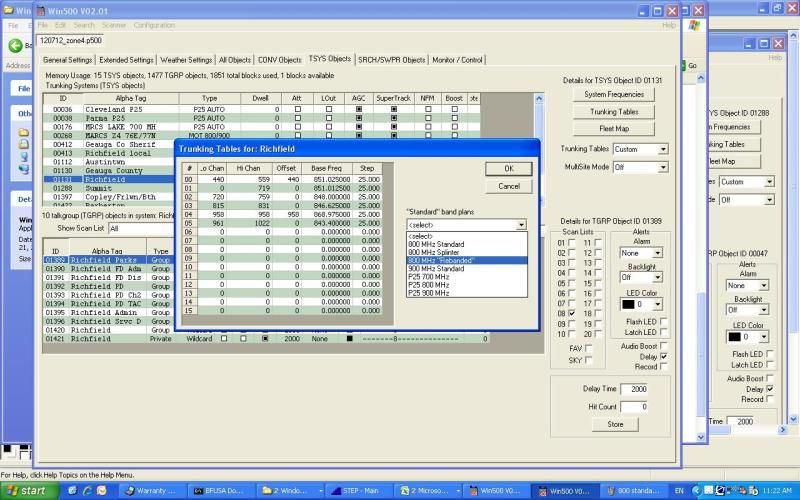This screenshot has width=800, height=500.
Task: Uncheck Delay checkbox in the front window
Action: click(663, 357)
